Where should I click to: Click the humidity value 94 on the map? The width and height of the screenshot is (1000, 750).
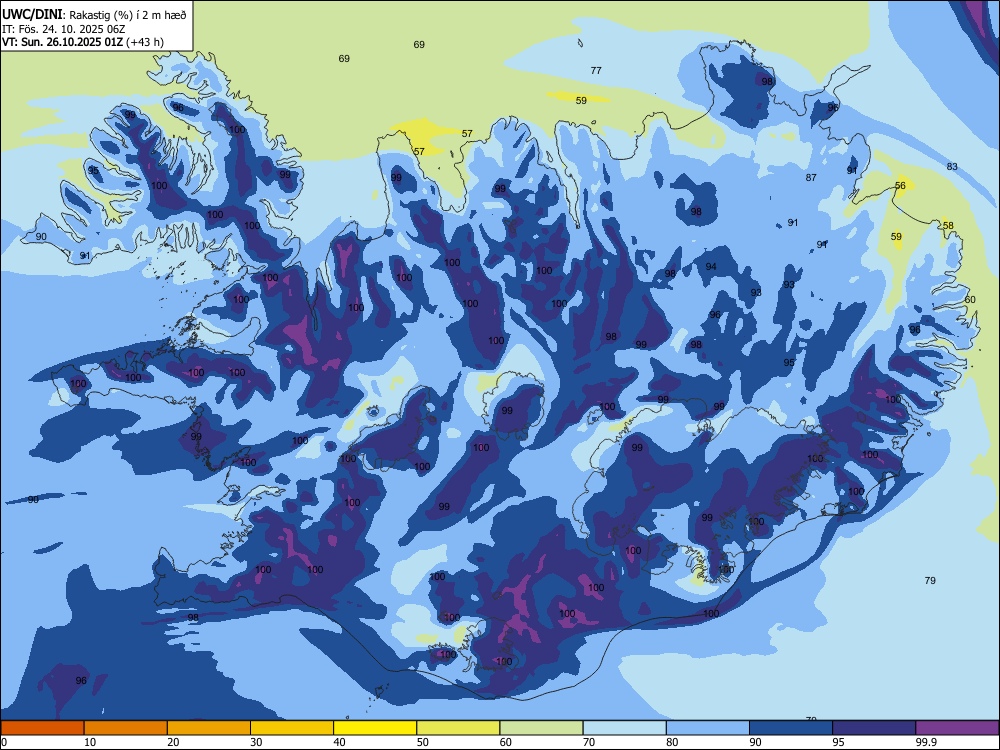pos(711,267)
